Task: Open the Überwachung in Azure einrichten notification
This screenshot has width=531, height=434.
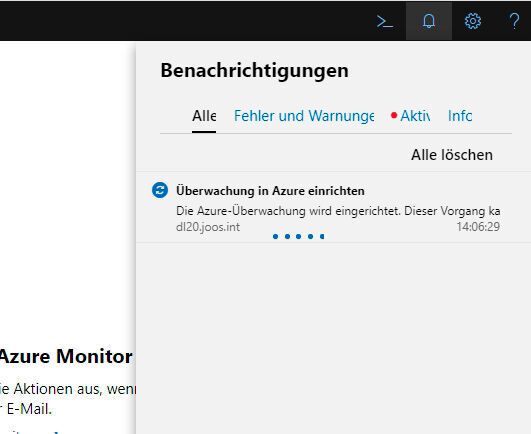Action: pos(270,191)
